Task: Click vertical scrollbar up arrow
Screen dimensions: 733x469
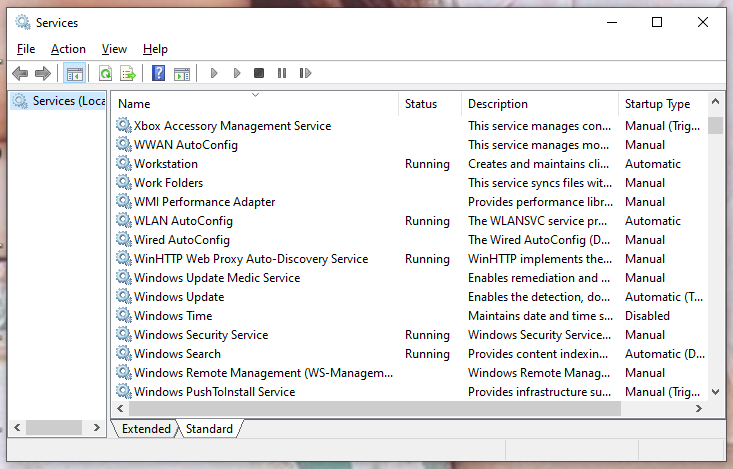Action: click(715, 101)
